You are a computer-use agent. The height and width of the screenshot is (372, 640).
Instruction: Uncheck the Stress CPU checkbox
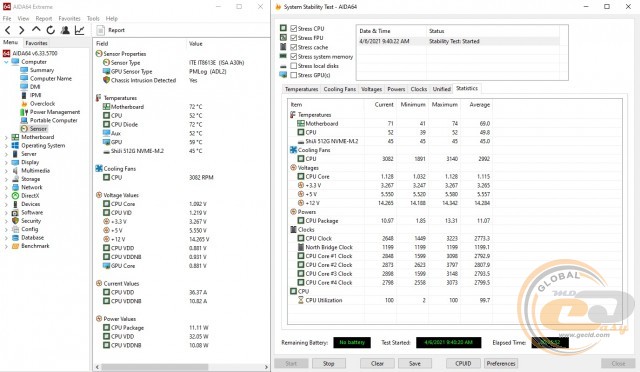[293, 29]
